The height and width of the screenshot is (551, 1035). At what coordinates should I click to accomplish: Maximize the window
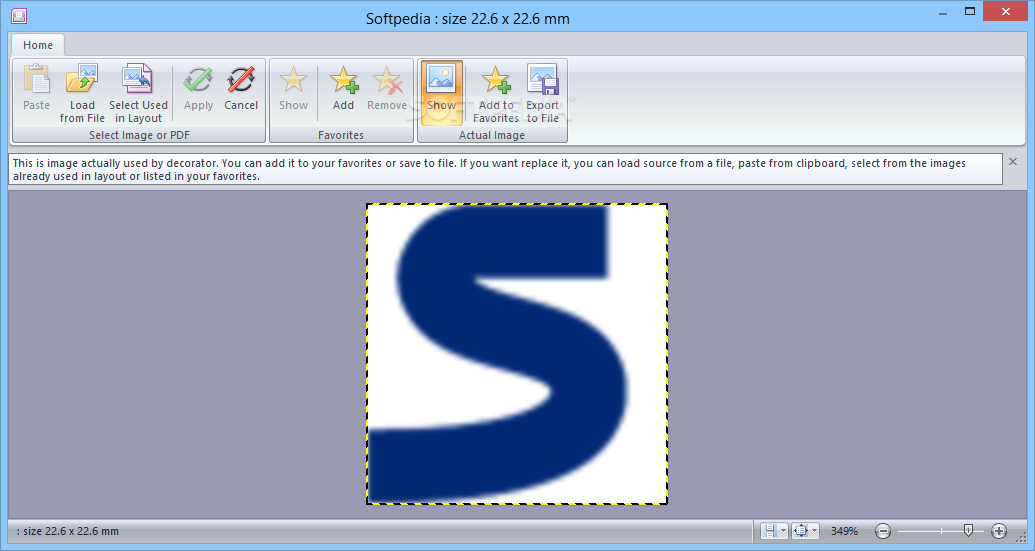point(970,11)
